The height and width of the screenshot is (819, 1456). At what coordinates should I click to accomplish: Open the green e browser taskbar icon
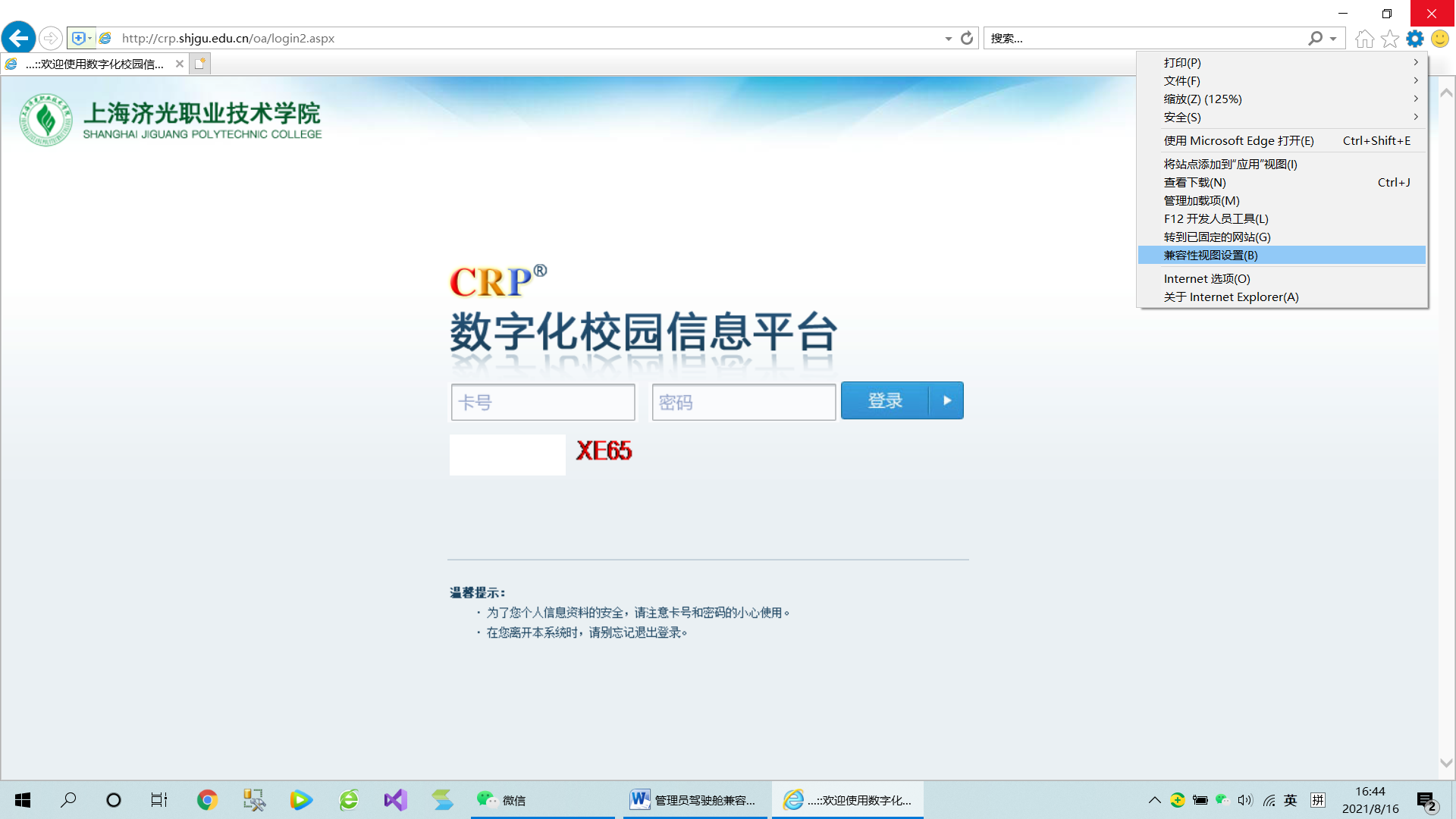[349, 800]
